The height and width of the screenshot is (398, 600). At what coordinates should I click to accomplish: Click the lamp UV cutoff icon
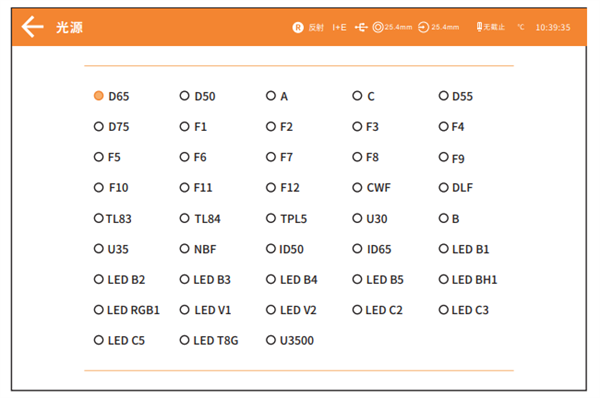point(479,27)
